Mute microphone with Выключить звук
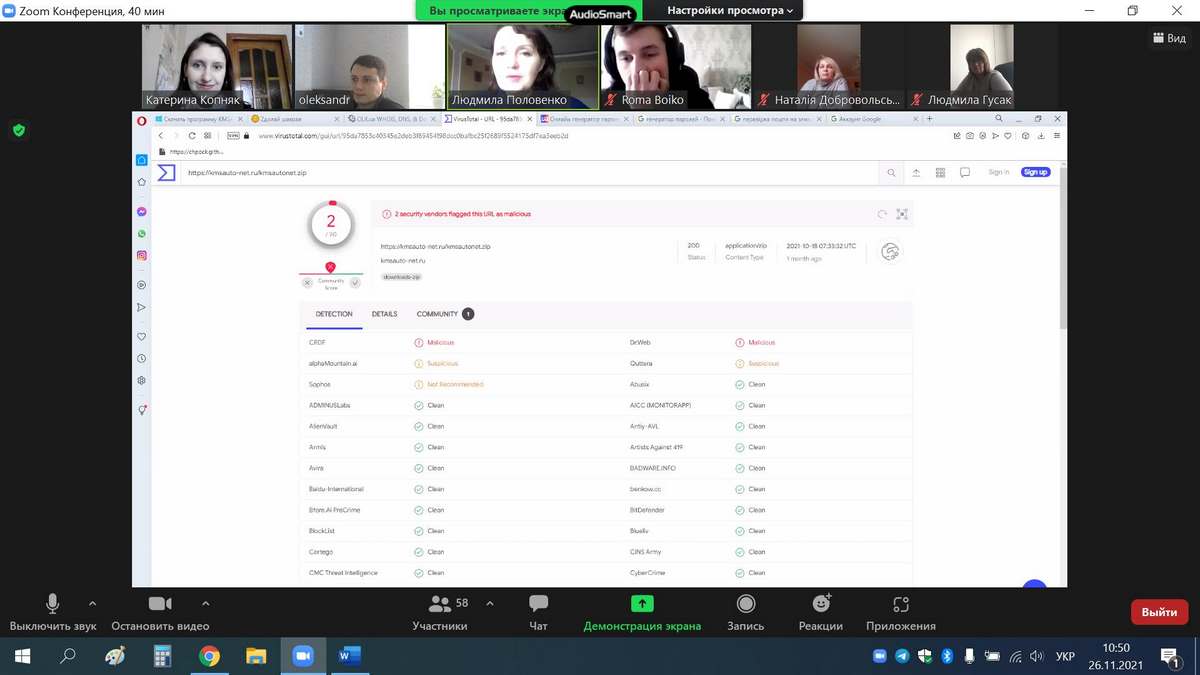The image size is (1200, 675). tap(52, 605)
